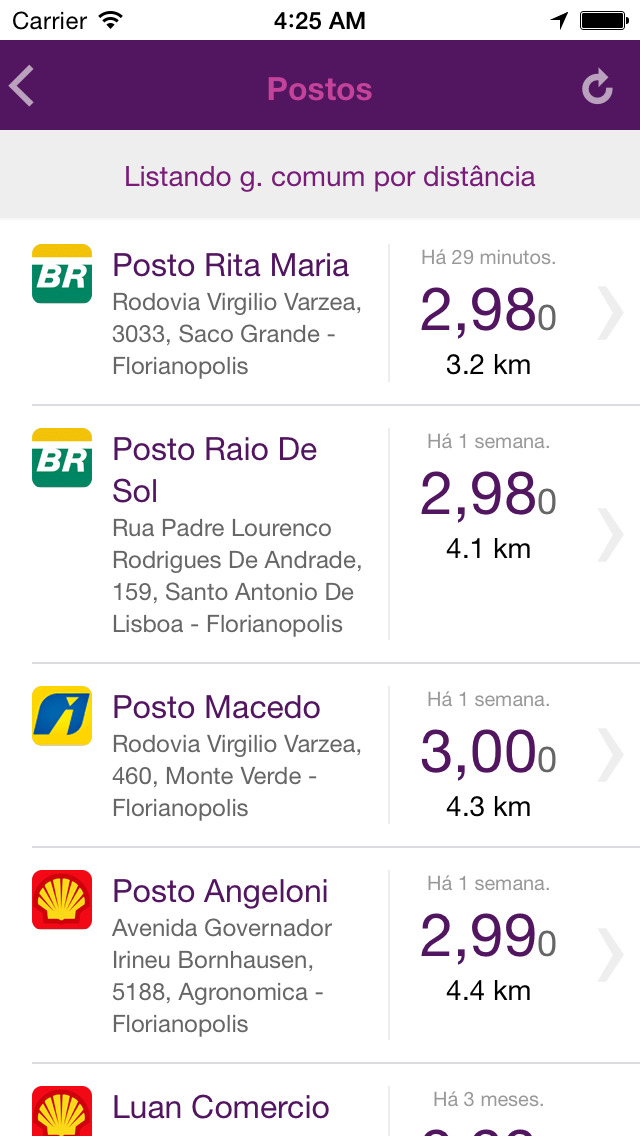Tap the back arrow in header
Viewport: 640px width, 1136px height.
(x=22, y=87)
